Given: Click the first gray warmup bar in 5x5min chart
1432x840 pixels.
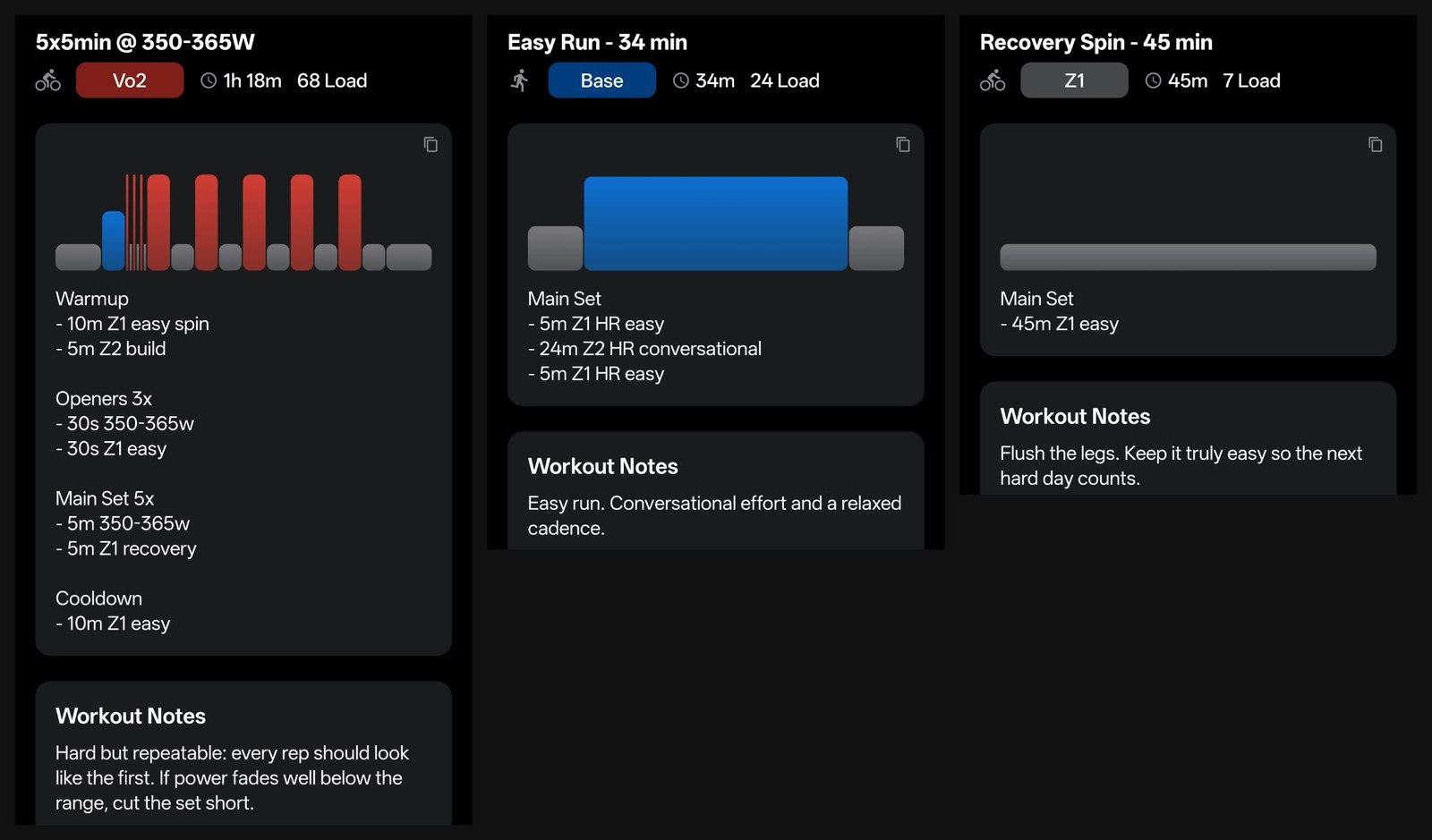Looking at the screenshot, I should point(78,257).
